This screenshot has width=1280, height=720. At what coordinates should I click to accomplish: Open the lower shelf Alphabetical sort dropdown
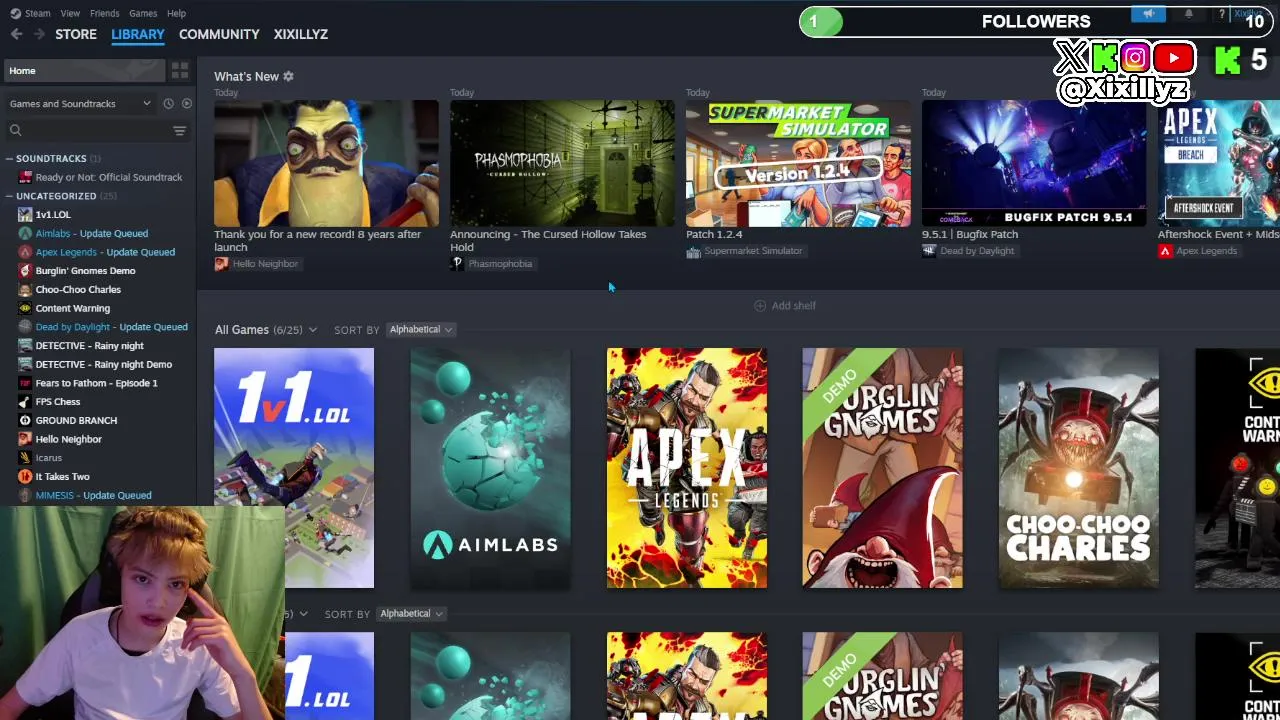tap(410, 614)
